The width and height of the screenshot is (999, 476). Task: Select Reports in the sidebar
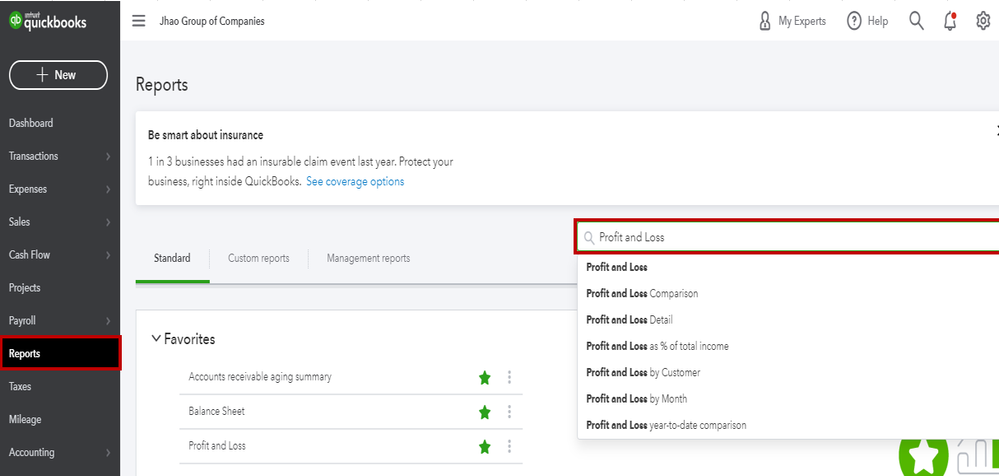(x=61, y=354)
